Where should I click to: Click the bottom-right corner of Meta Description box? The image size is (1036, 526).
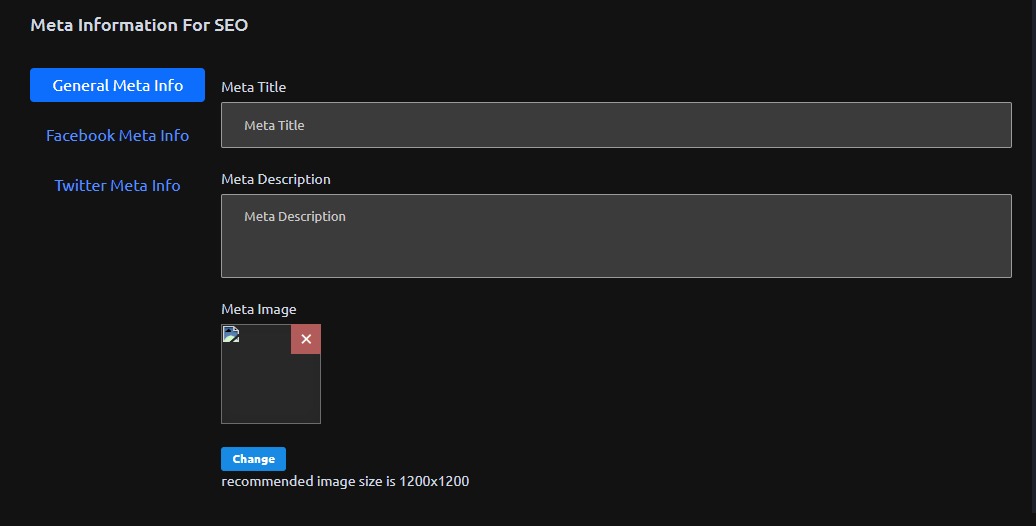[1004, 270]
